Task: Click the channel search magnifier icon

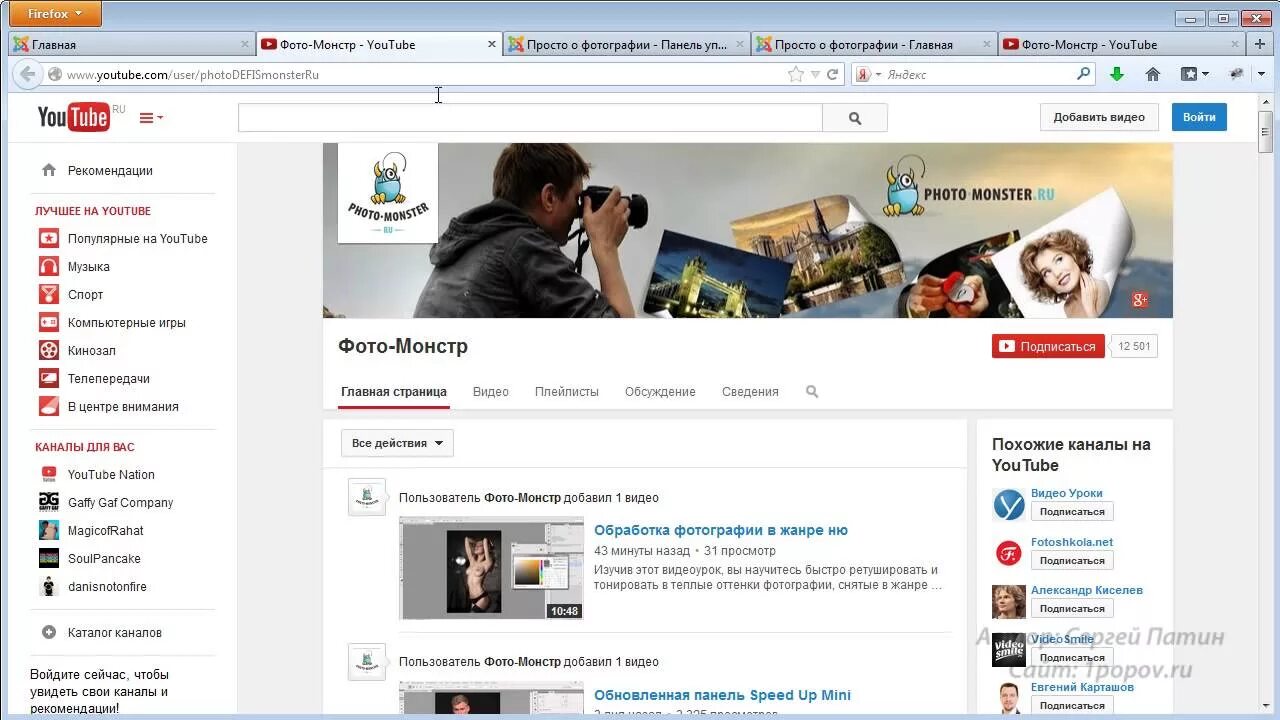Action: [812, 392]
